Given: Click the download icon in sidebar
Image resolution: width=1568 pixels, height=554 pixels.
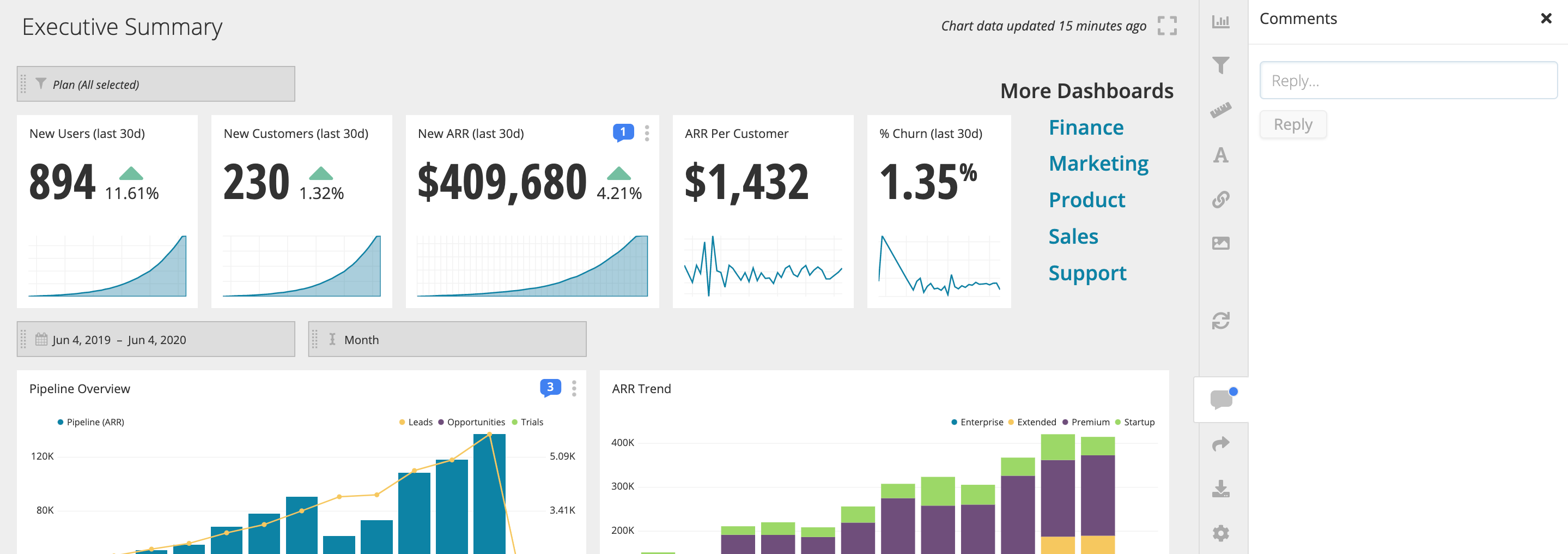Looking at the screenshot, I should [1220, 489].
